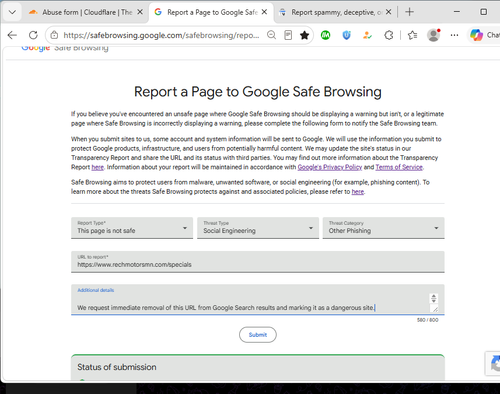The height and width of the screenshot is (394, 500).
Task: Open the Report Type dropdown
Action: pyautogui.click(x=132, y=228)
